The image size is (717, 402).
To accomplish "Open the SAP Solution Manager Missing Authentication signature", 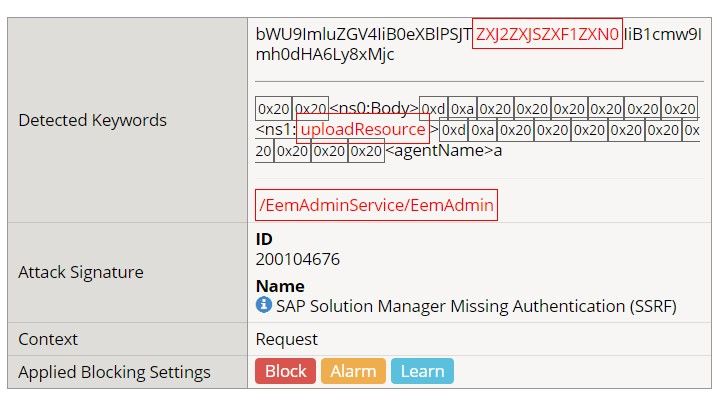I will tap(476, 306).
